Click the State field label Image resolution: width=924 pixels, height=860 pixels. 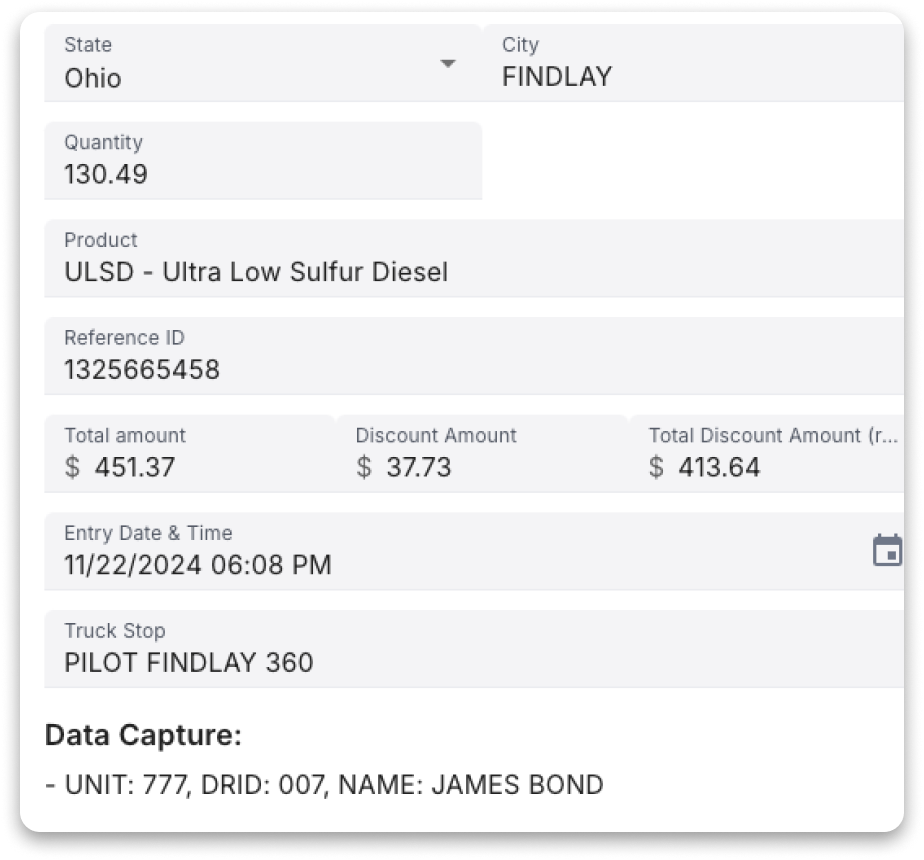pos(88,45)
